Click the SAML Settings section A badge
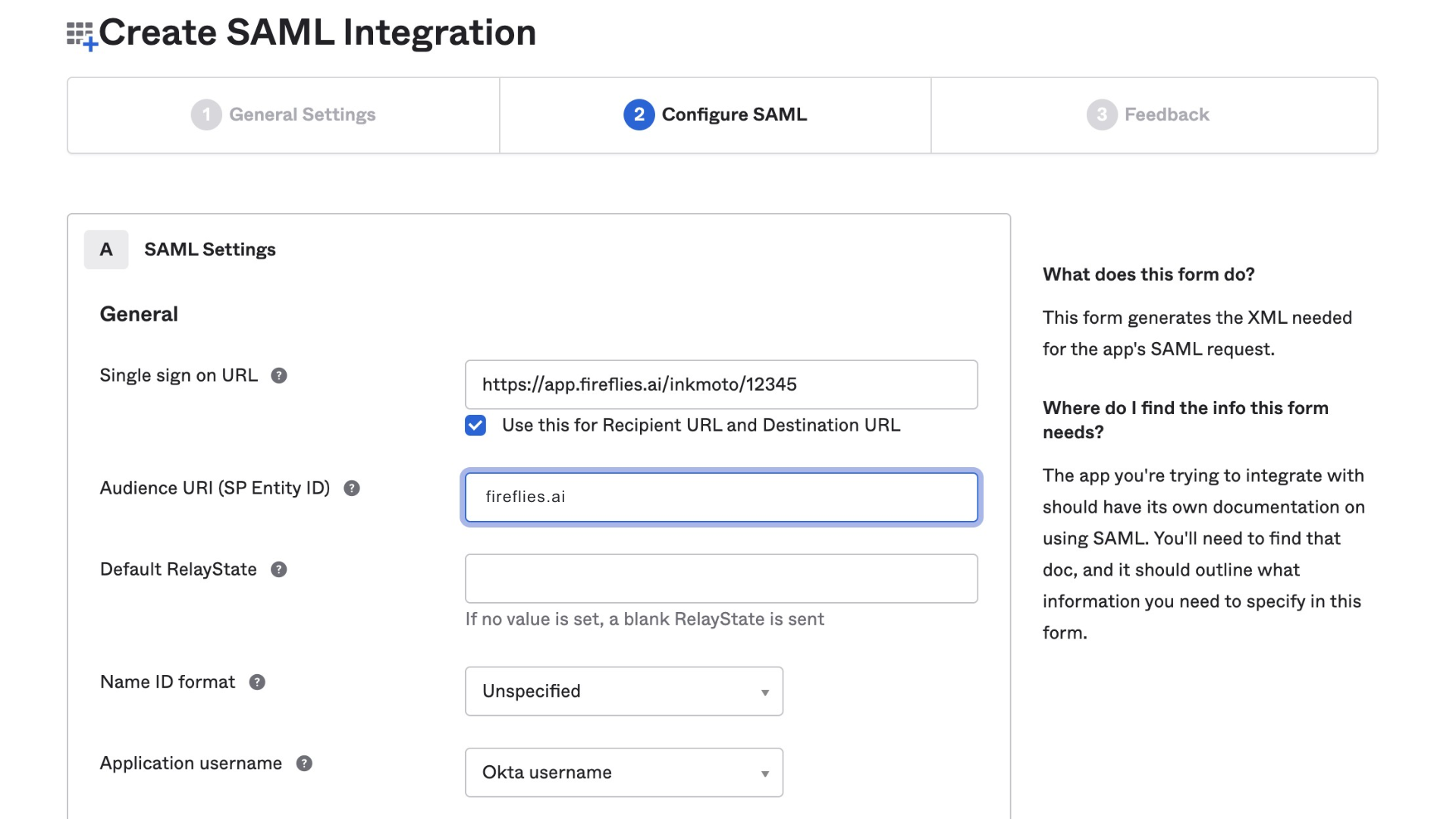The image size is (1456, 819). [x=106, y=249]
